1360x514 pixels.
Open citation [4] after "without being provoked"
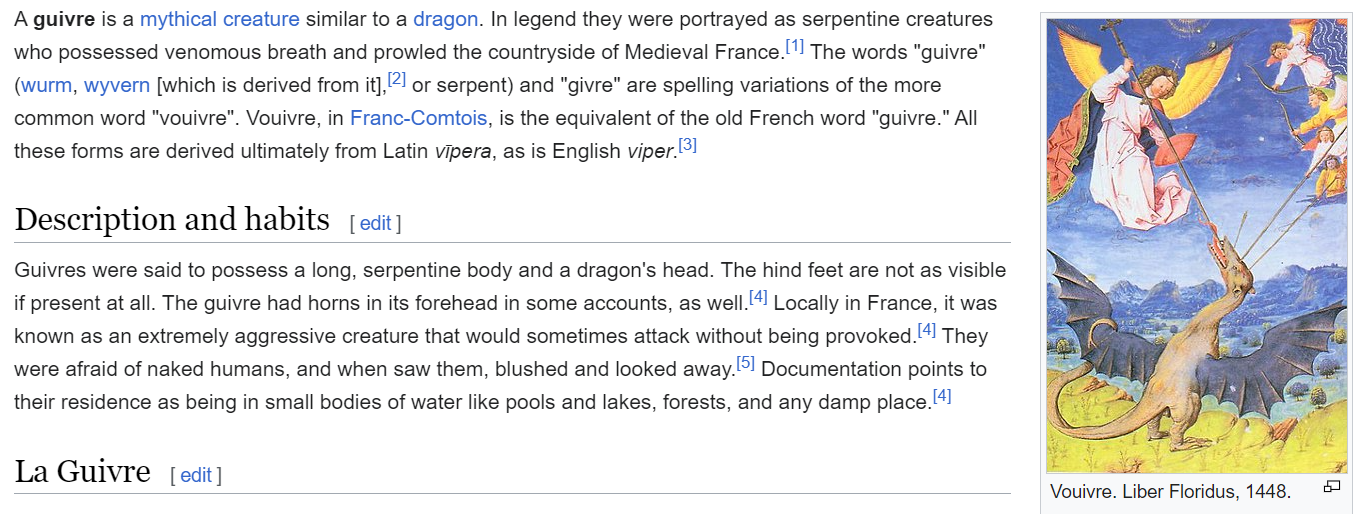point(927,330)
